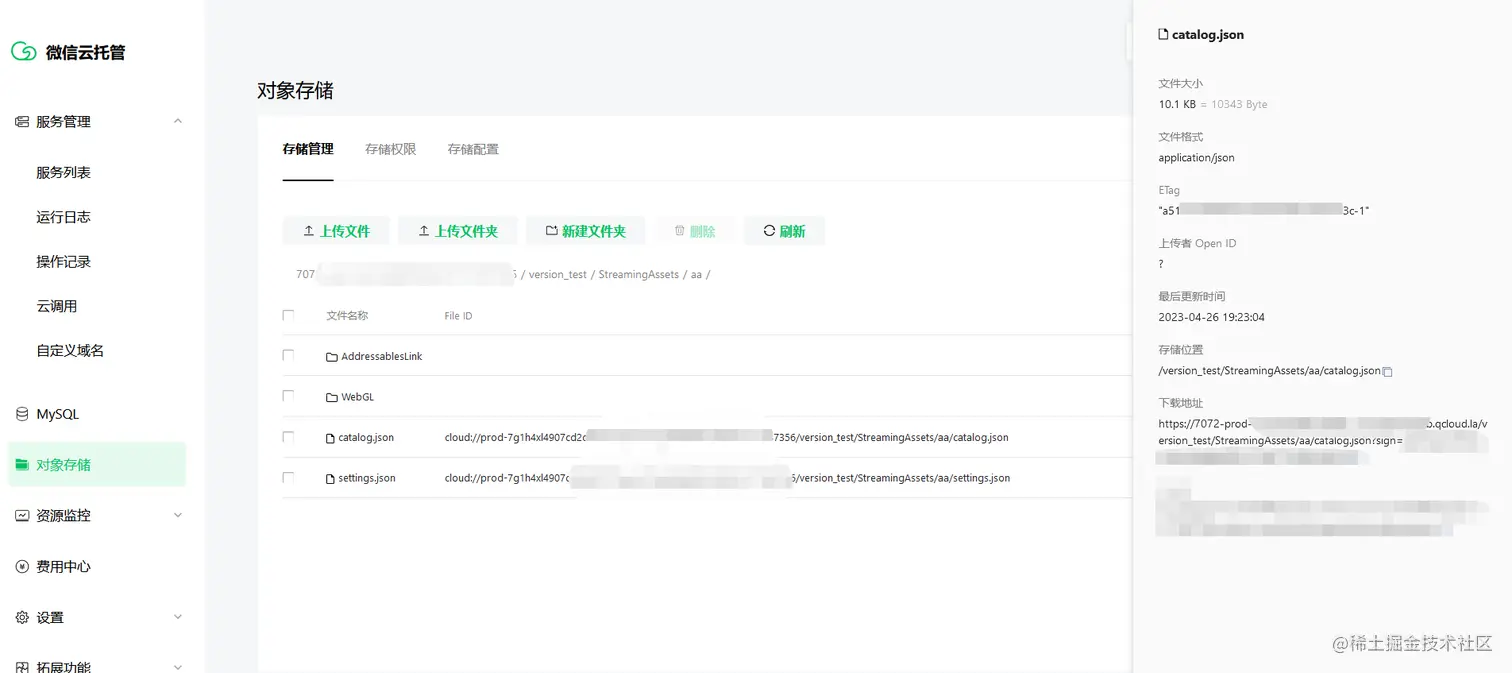Click the 新建文件夹 button

585,231
